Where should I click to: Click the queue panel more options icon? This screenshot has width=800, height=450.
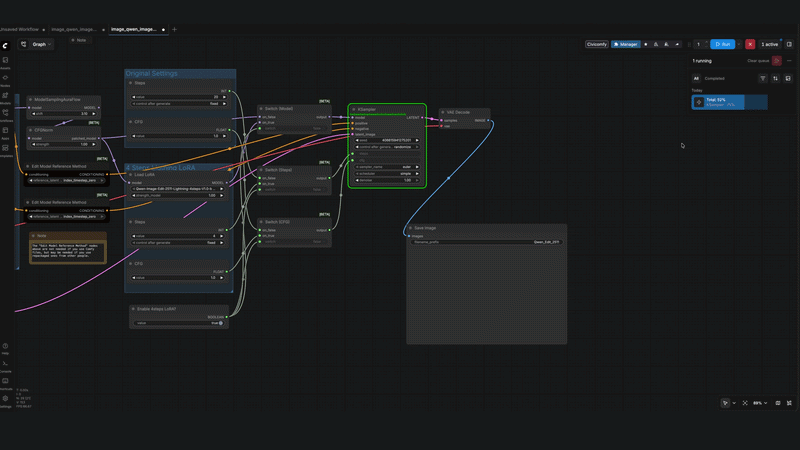coord(789,61)
